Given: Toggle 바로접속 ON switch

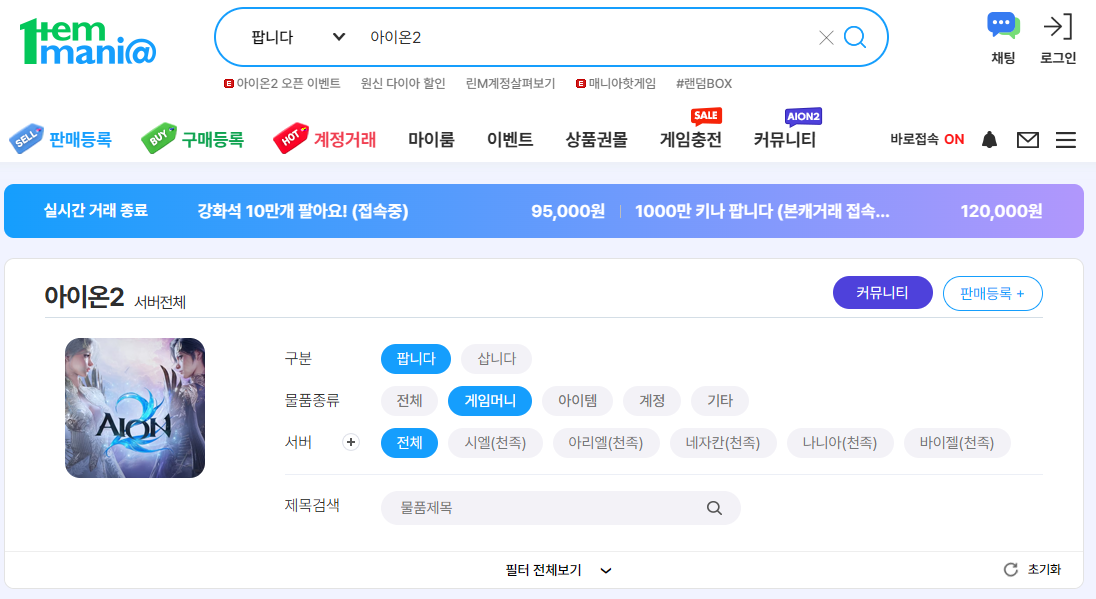Looking at the screenshot, I should pyautogui.click(x=927, y=139).
